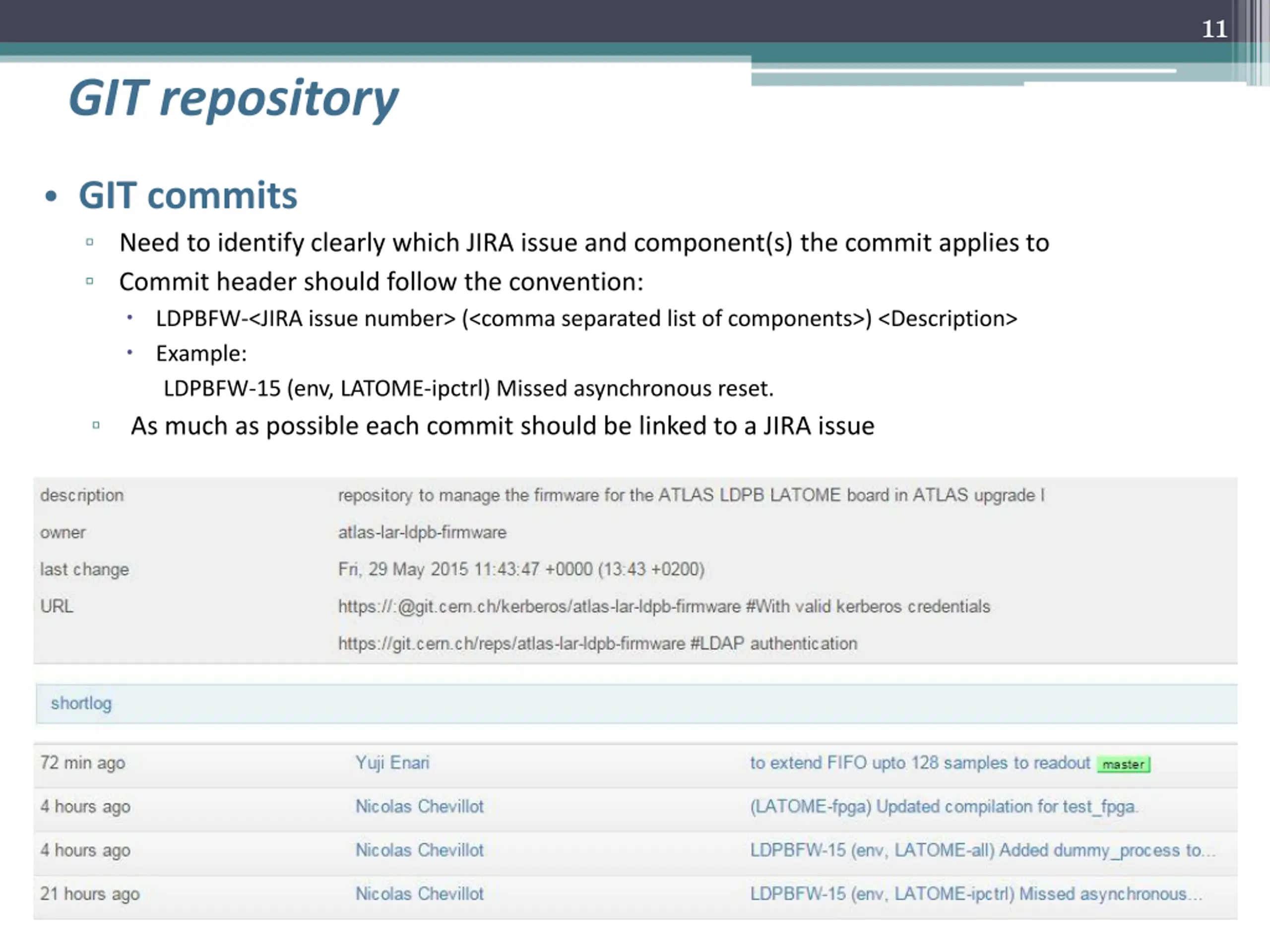Select the '72 min ago' timestamp
Image resolution: width=1270 pixels, height=952 pixels.
point(83,763)
